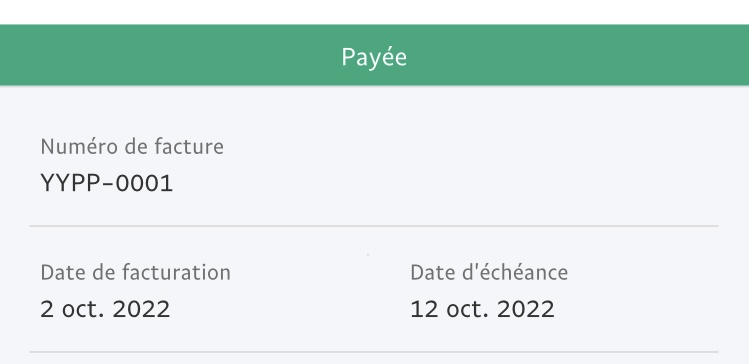The height and width of the screenshot is (364, 749).
Task: Click the day 12 in the due date
Action: tap(424, 309)
